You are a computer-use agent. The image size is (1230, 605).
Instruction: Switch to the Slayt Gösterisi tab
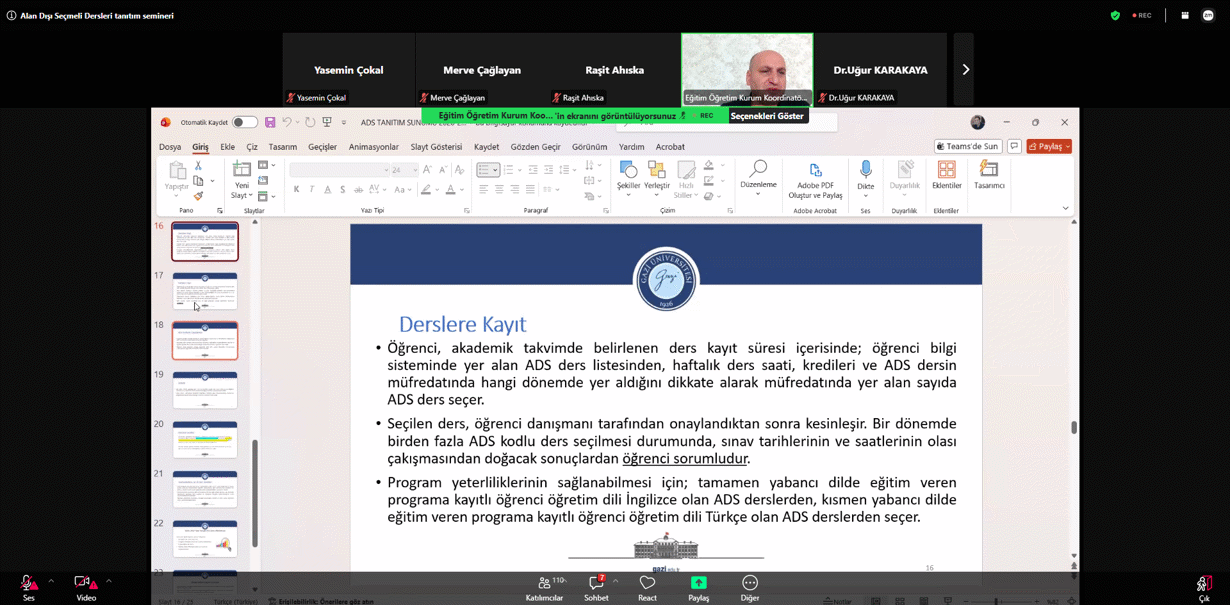coord(436,147)
